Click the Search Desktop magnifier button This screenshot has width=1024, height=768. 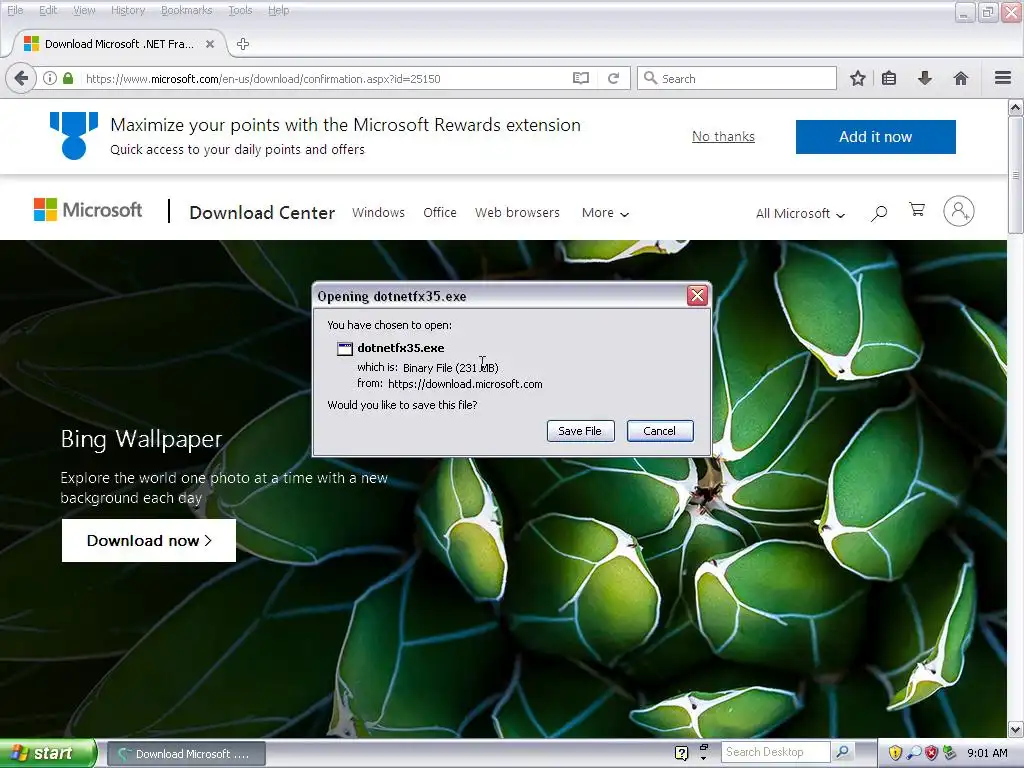click(x=842, y=752)
